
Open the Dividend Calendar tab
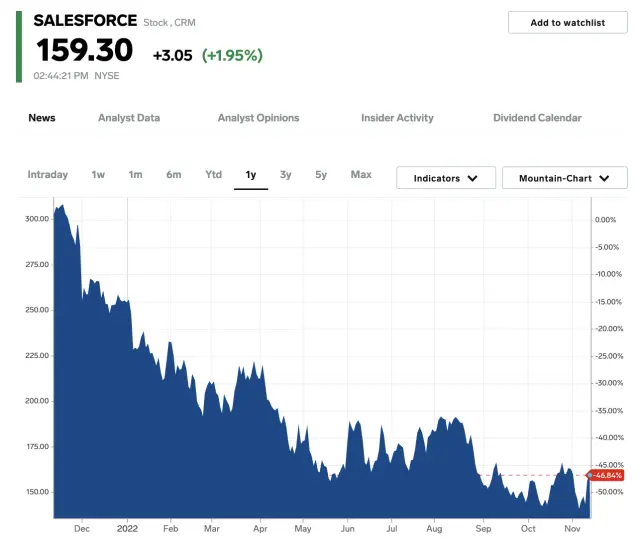click(537, 118)
